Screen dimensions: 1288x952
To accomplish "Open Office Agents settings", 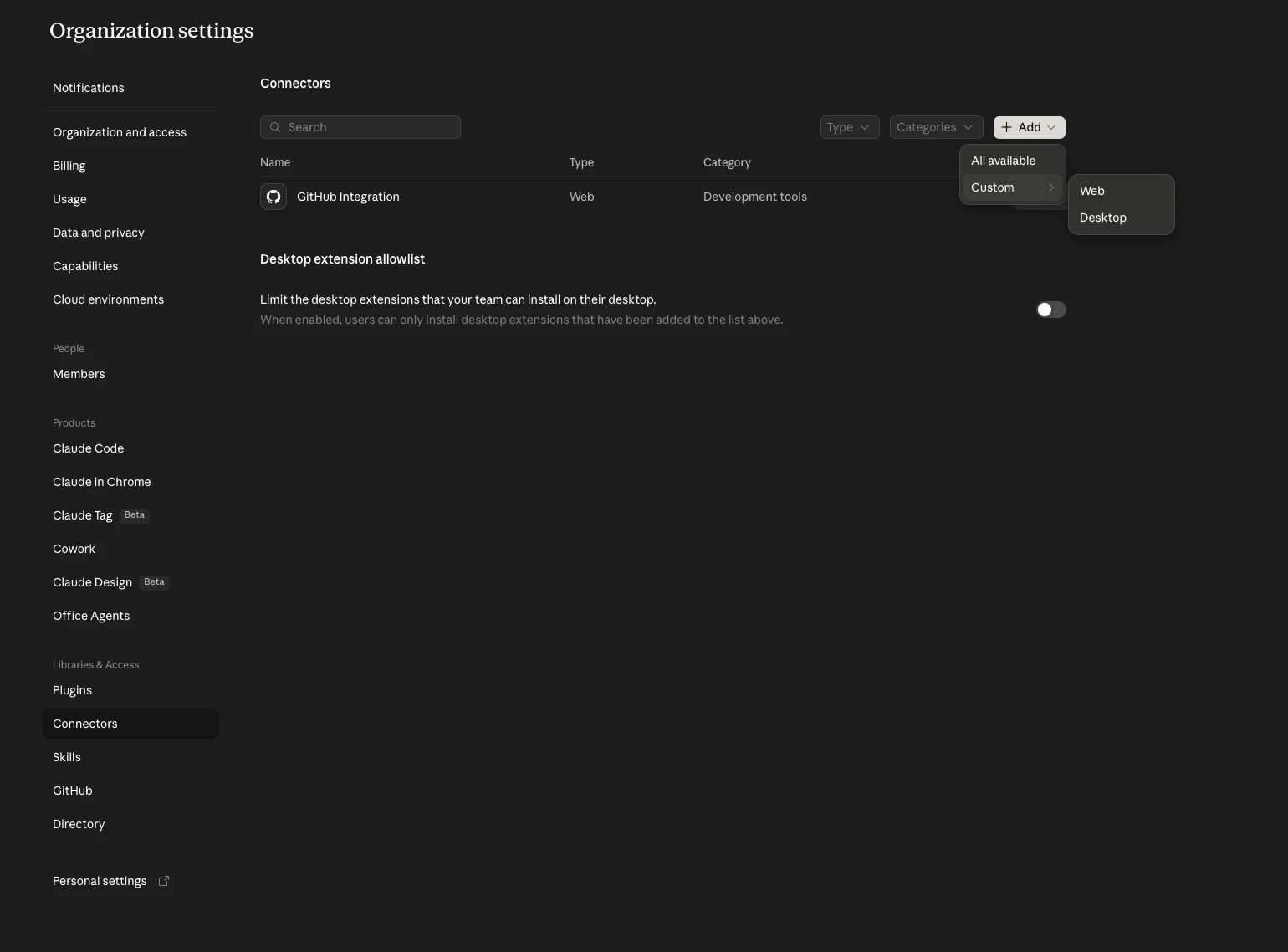I will [131, 616].
